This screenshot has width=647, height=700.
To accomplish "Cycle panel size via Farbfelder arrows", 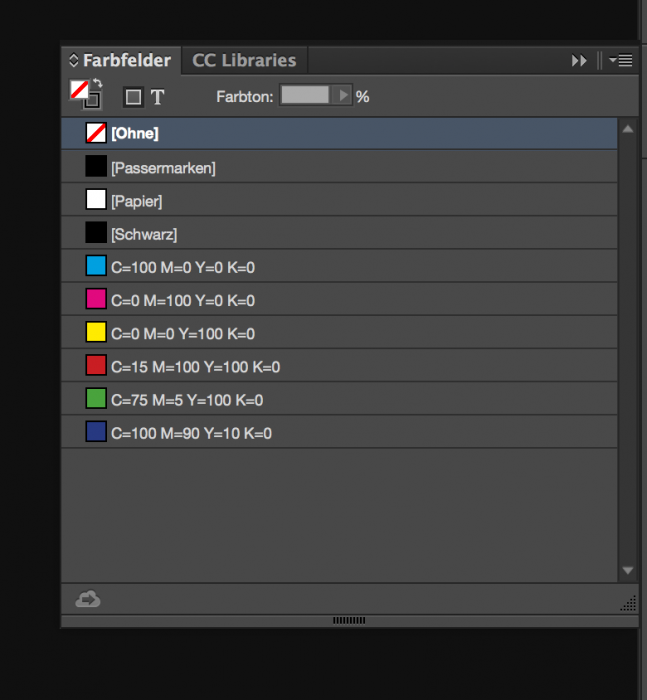I will 74,60.
